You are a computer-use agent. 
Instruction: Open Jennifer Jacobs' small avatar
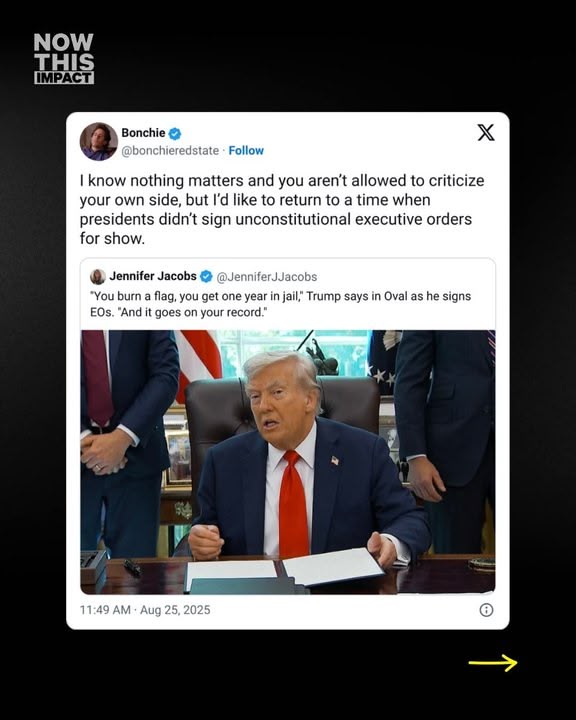97,277
